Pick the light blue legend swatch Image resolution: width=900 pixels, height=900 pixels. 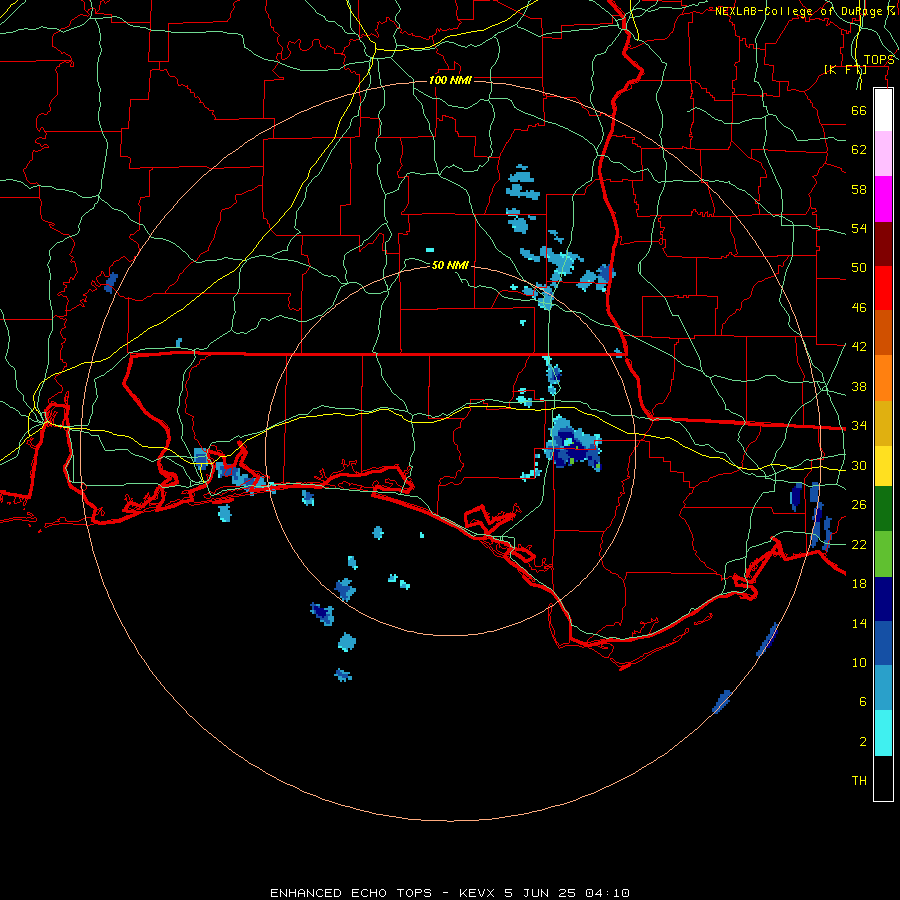pyautogui.click(x=883, y=688)
